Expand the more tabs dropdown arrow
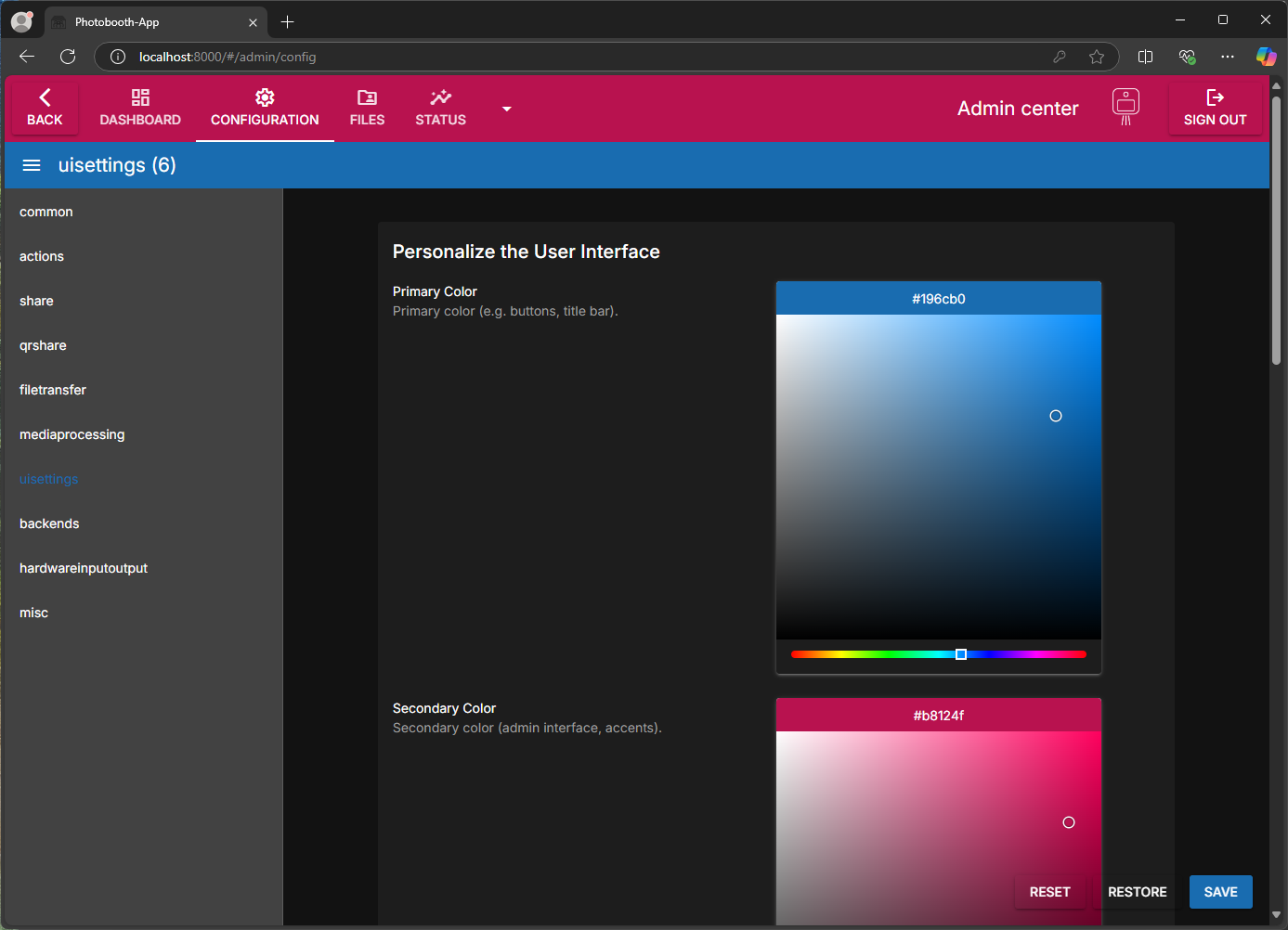The width and height of the screenshot is (1288, 930). point(506,109)
